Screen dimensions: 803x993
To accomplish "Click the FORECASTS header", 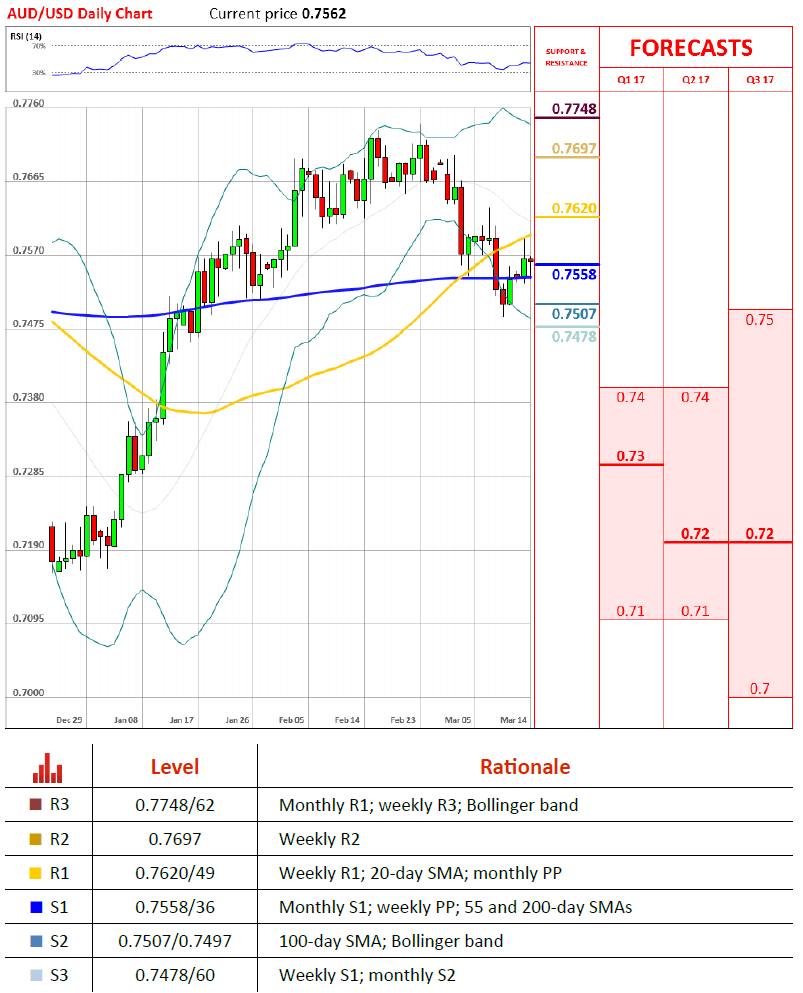I will point(691,48).
